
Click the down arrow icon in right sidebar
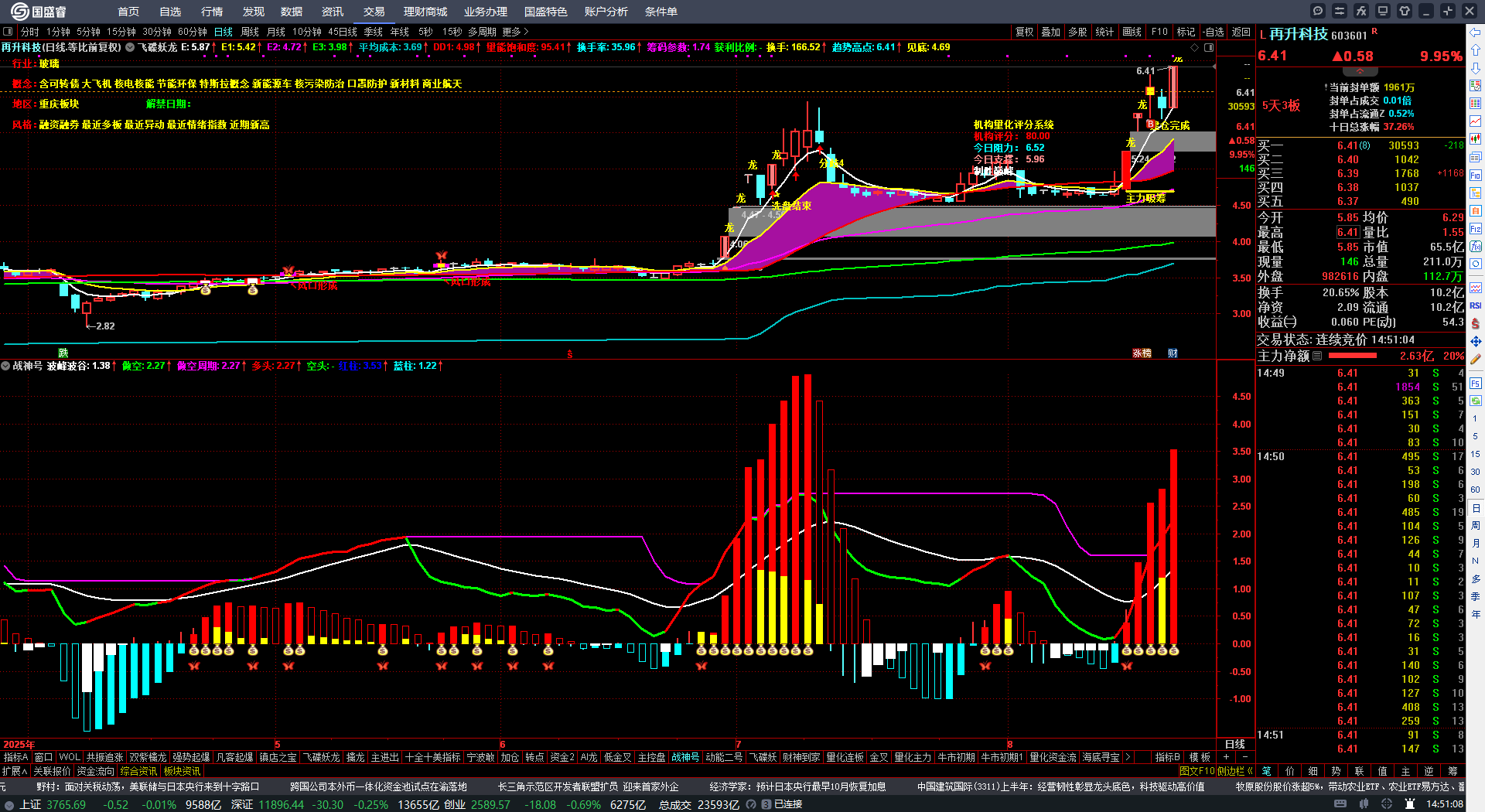click(x=1476, y=68)
